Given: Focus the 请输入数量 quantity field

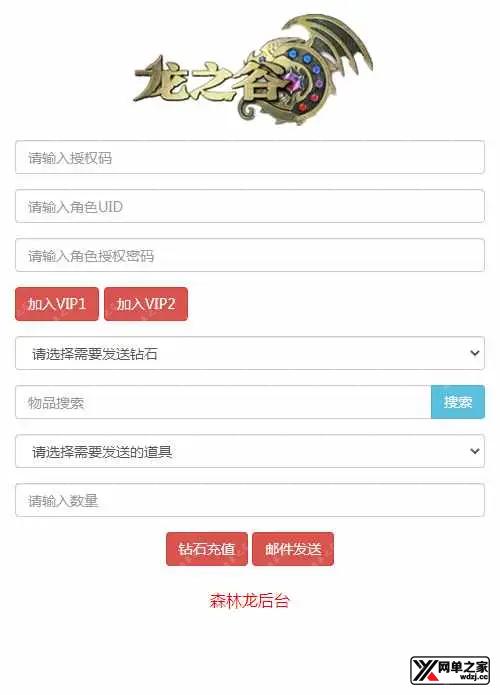Looking at the screenshot, I should coord(250,500).
